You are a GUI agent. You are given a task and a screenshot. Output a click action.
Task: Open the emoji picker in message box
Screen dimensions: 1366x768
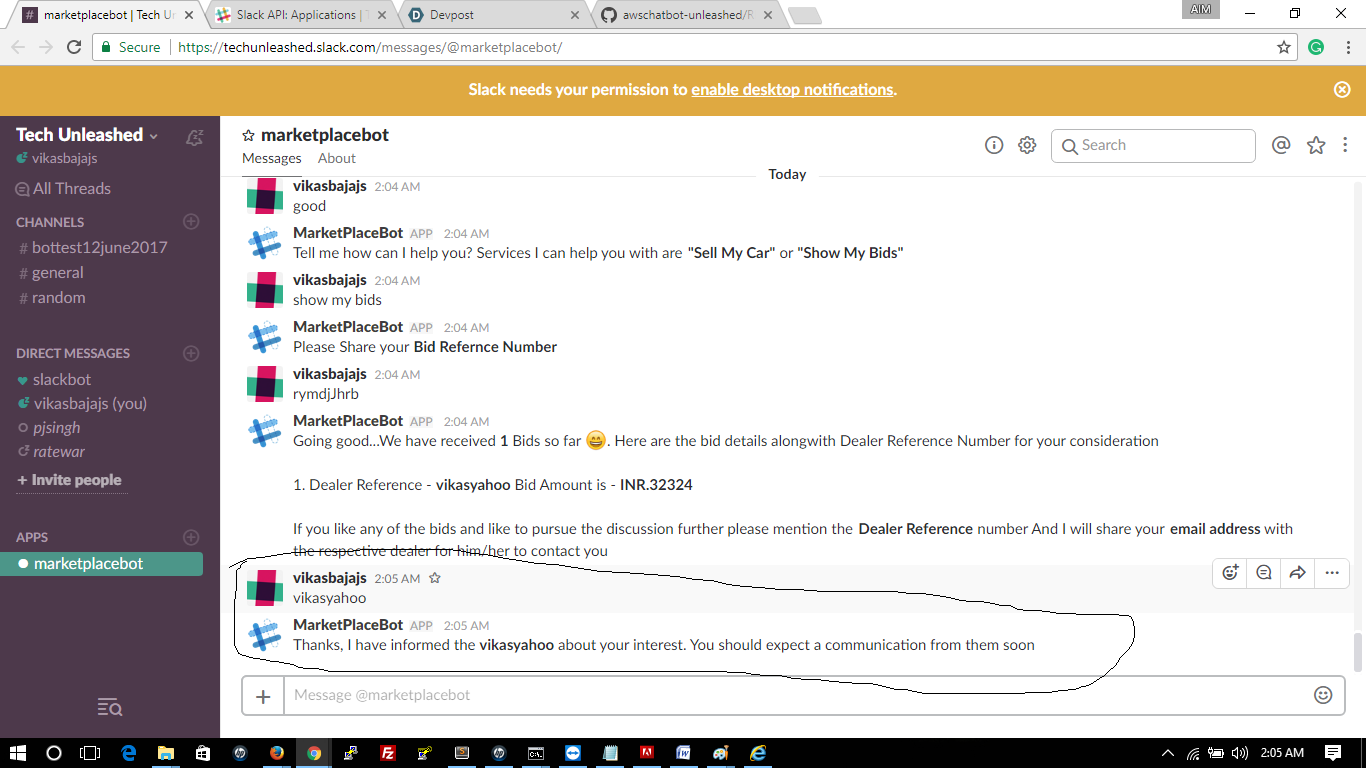1323,695
